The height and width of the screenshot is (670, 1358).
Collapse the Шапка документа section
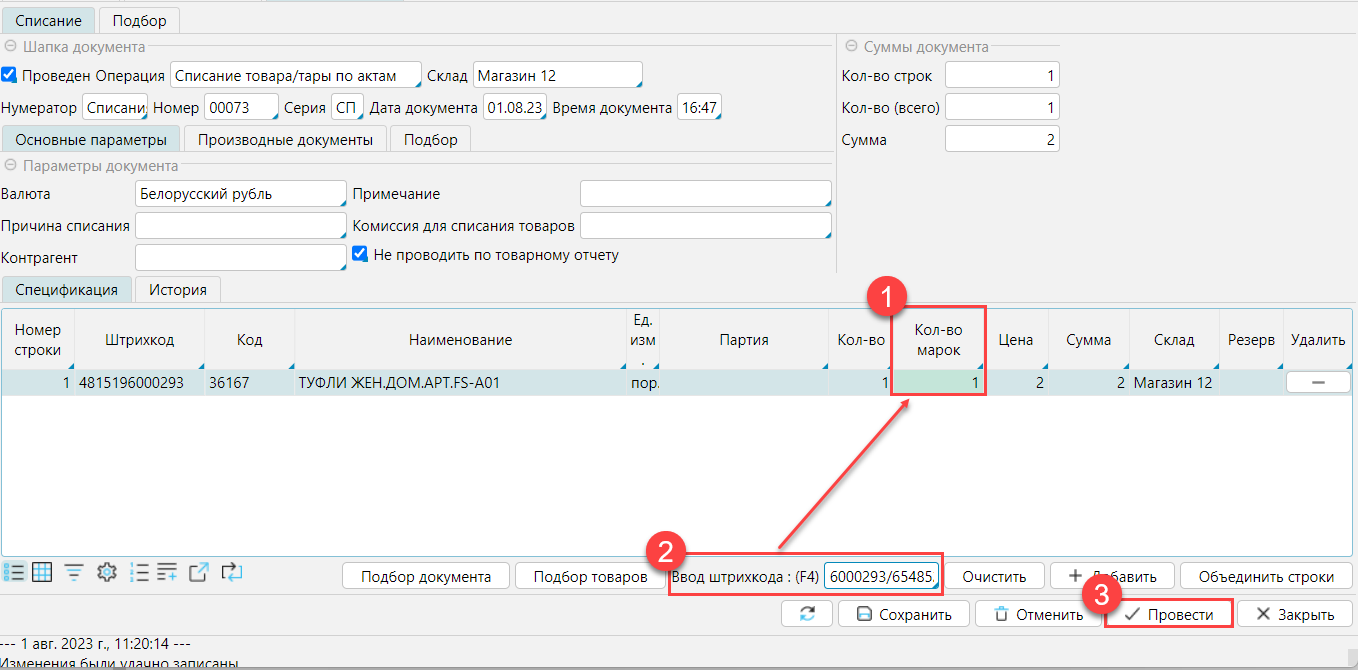[11, 46]
